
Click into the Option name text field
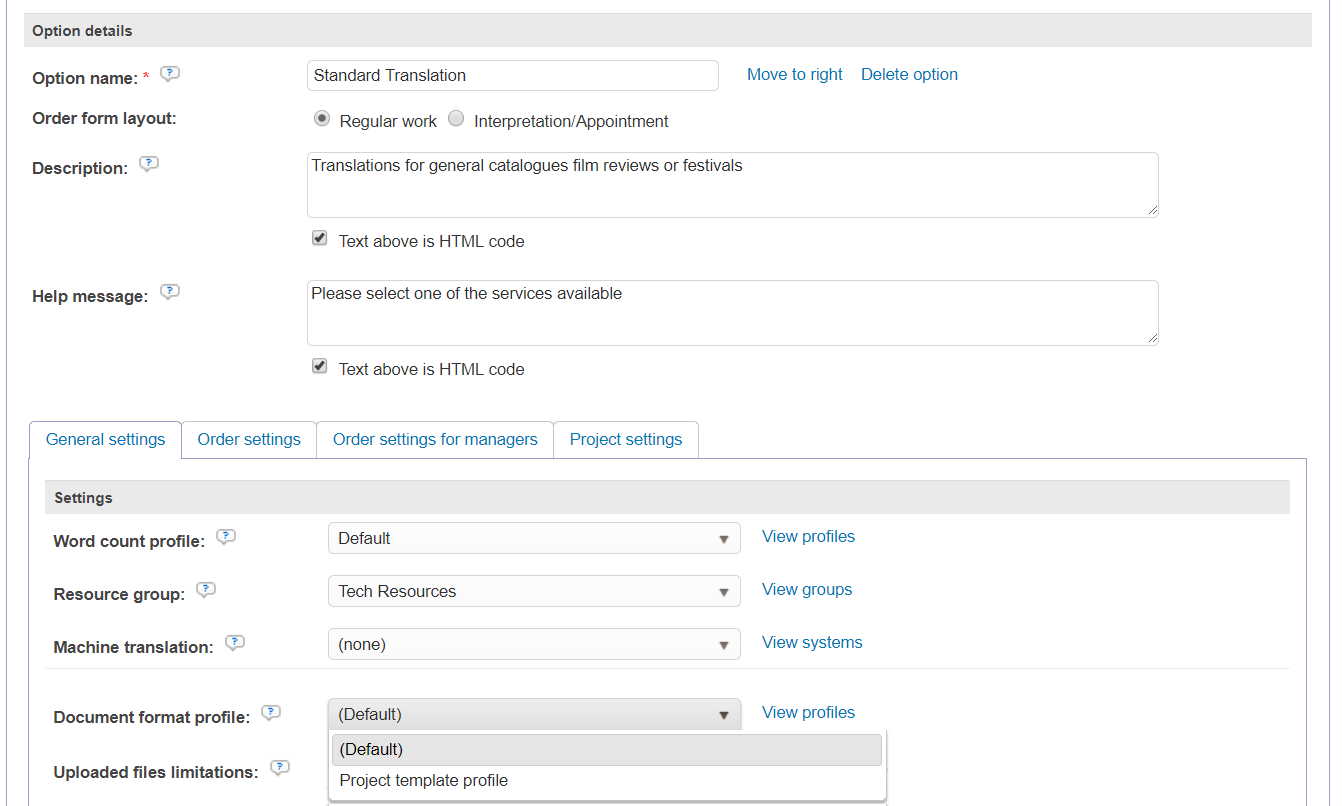[512, 75]
